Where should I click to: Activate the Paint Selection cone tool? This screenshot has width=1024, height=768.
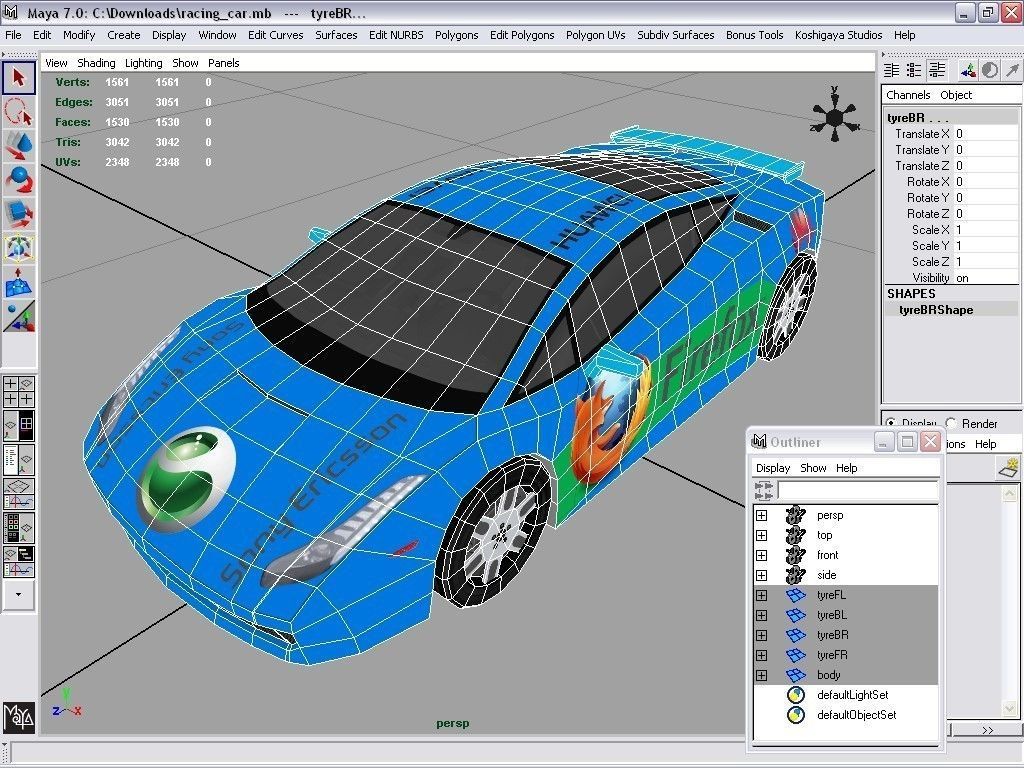[x=19, y=145]
